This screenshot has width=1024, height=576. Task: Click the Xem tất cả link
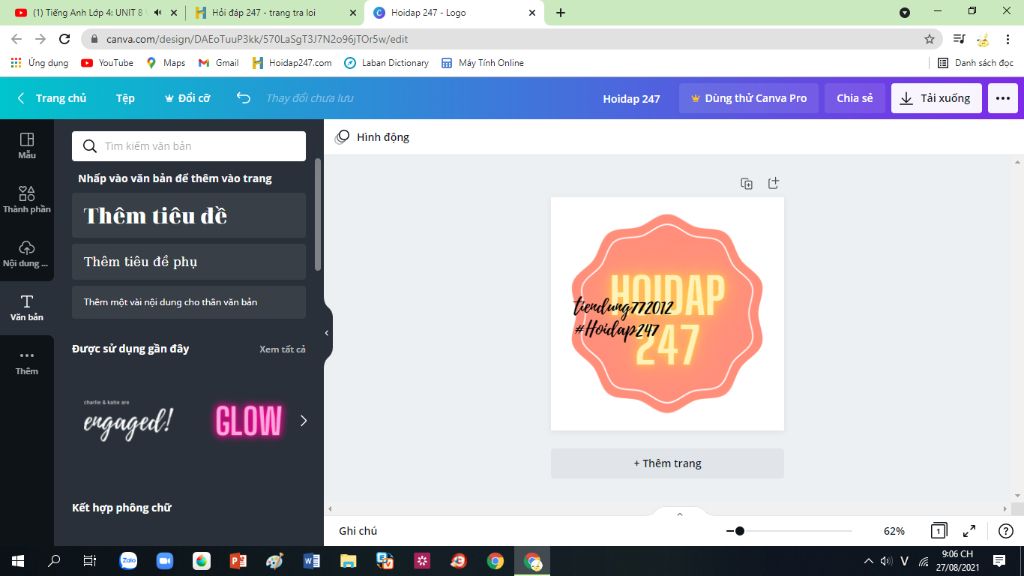pyautogui.click(x=282, y=349)
